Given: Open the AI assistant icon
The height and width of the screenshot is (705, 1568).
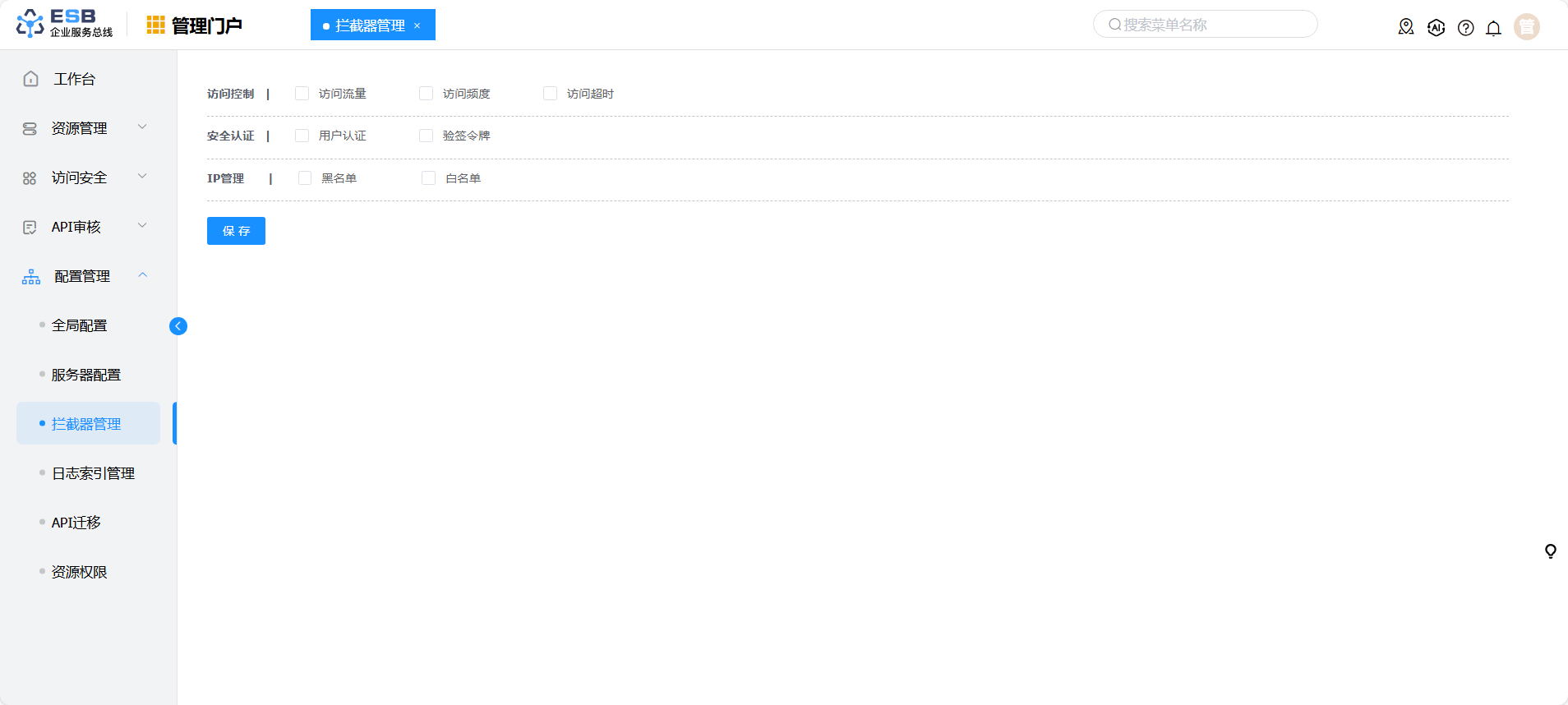Looking at the screenshot, I should click(x=1436, y=27).
